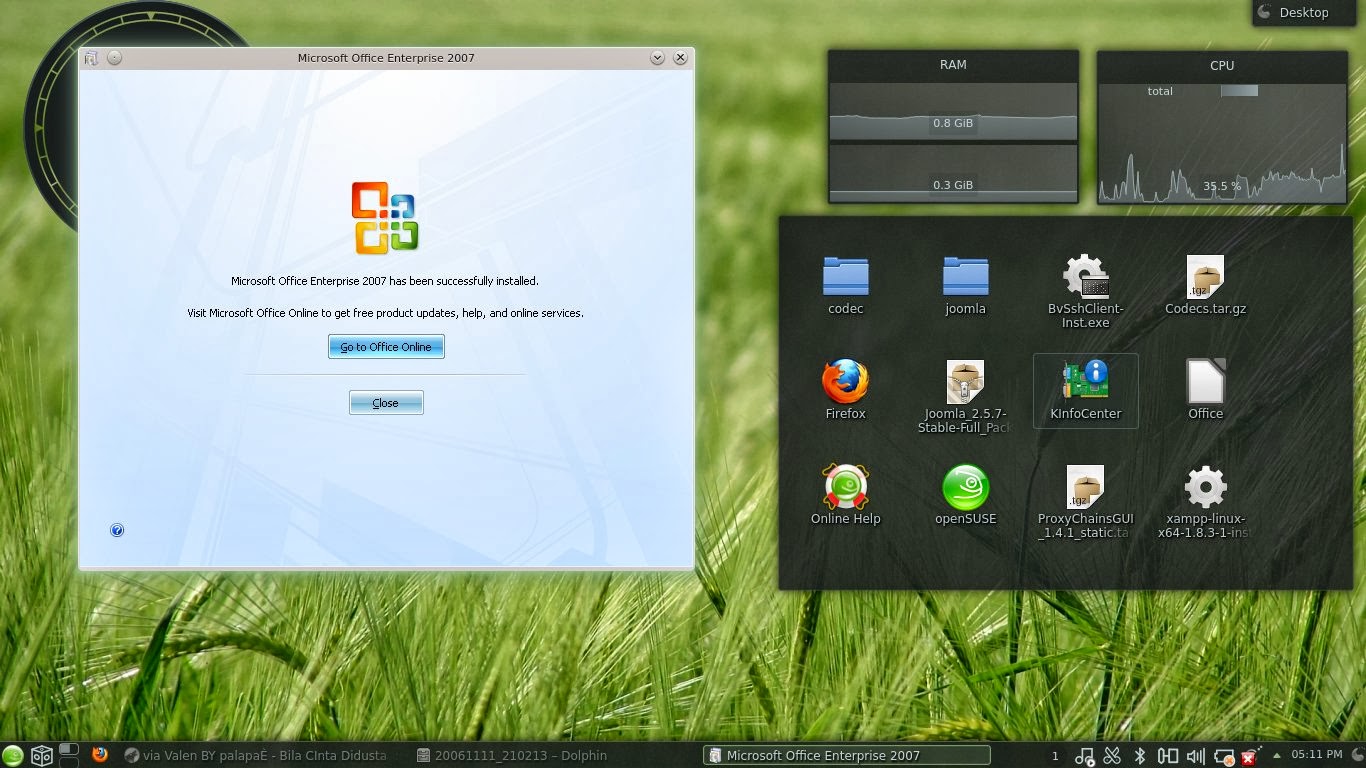
Task: Expand the hidden system tray icons
Action: (x=1276, y=756)
